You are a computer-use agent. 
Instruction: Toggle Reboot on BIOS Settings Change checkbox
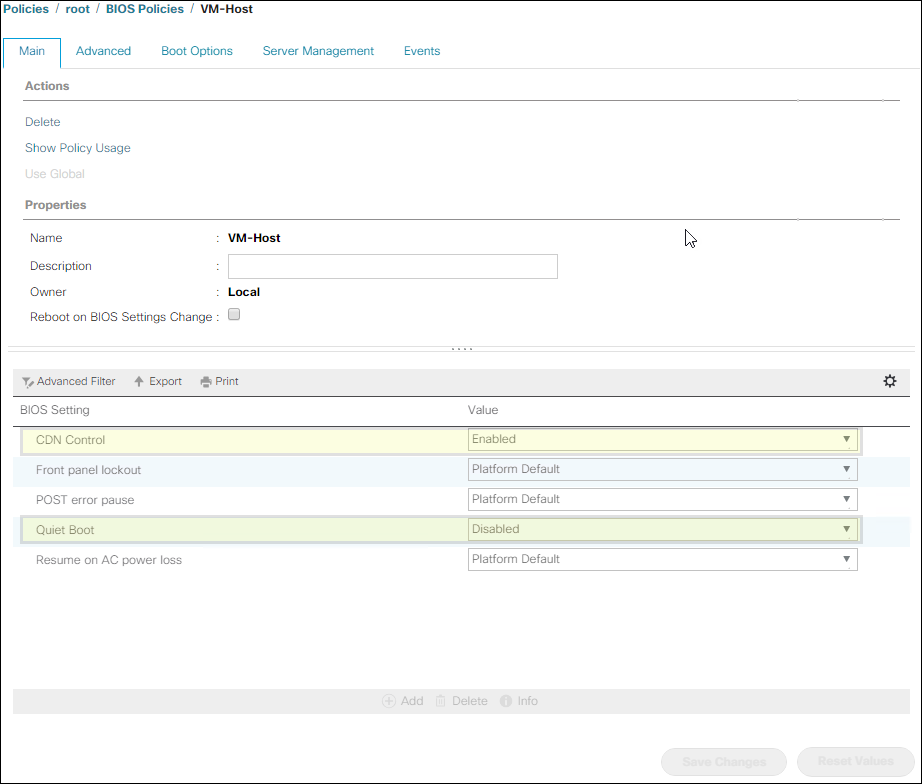coord(234,314)
